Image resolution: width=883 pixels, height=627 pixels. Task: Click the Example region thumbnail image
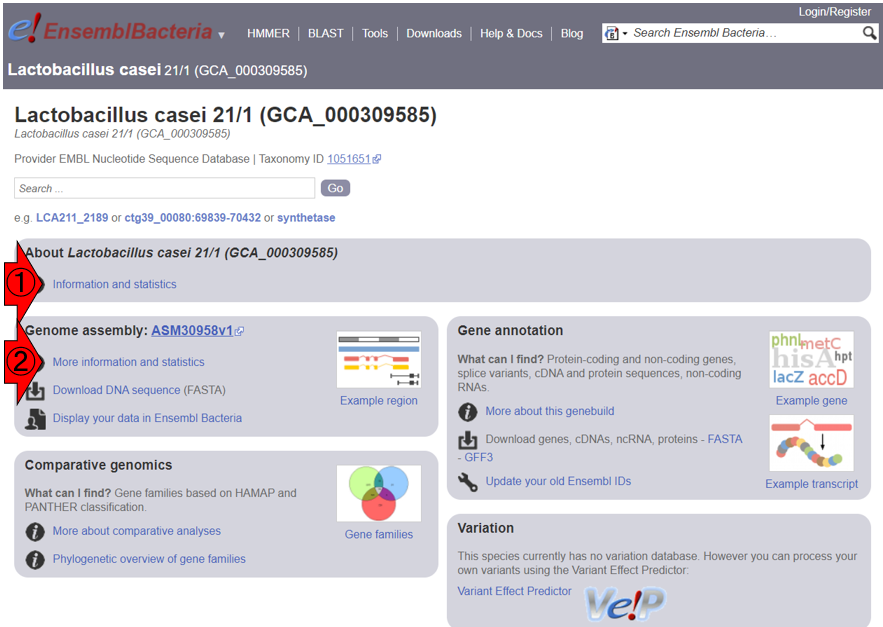(379, 359)
